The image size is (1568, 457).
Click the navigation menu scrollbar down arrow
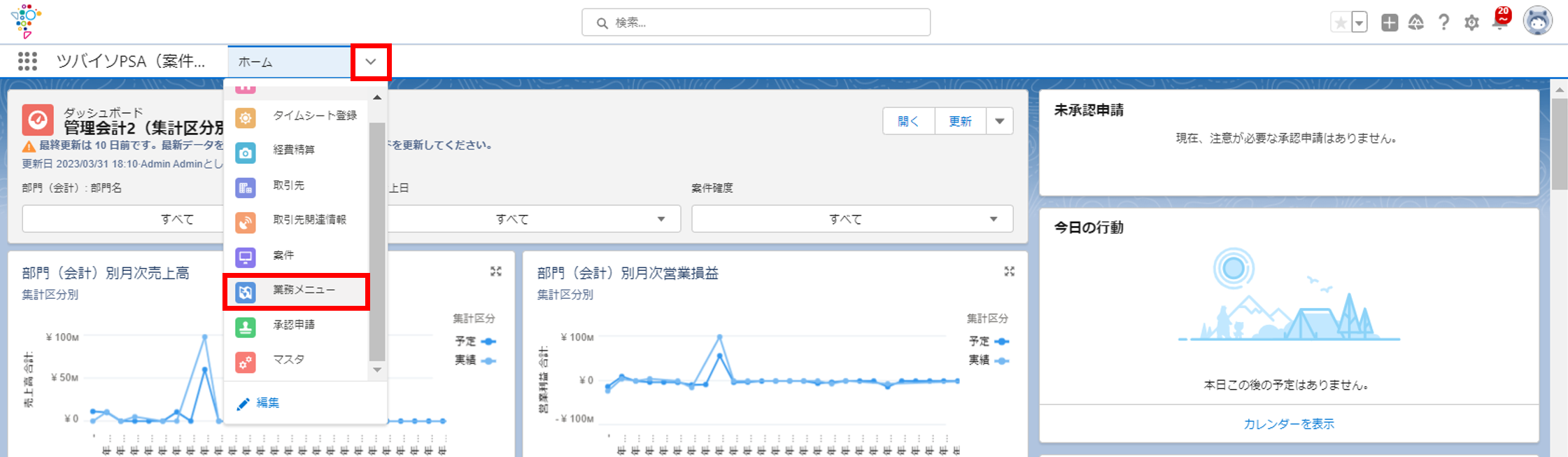[377, 370]
